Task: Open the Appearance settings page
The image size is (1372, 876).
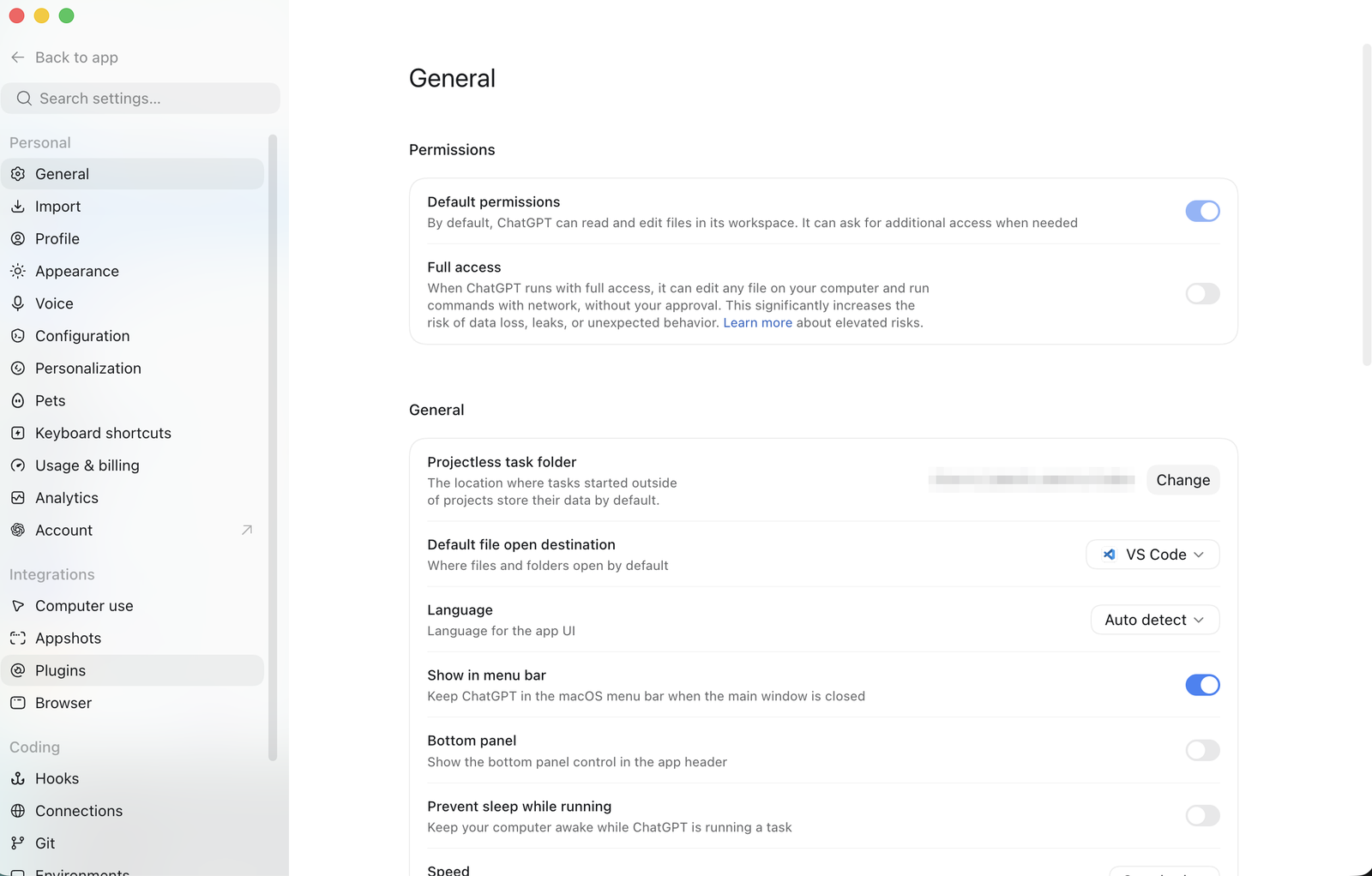Action: pos(132,271)
